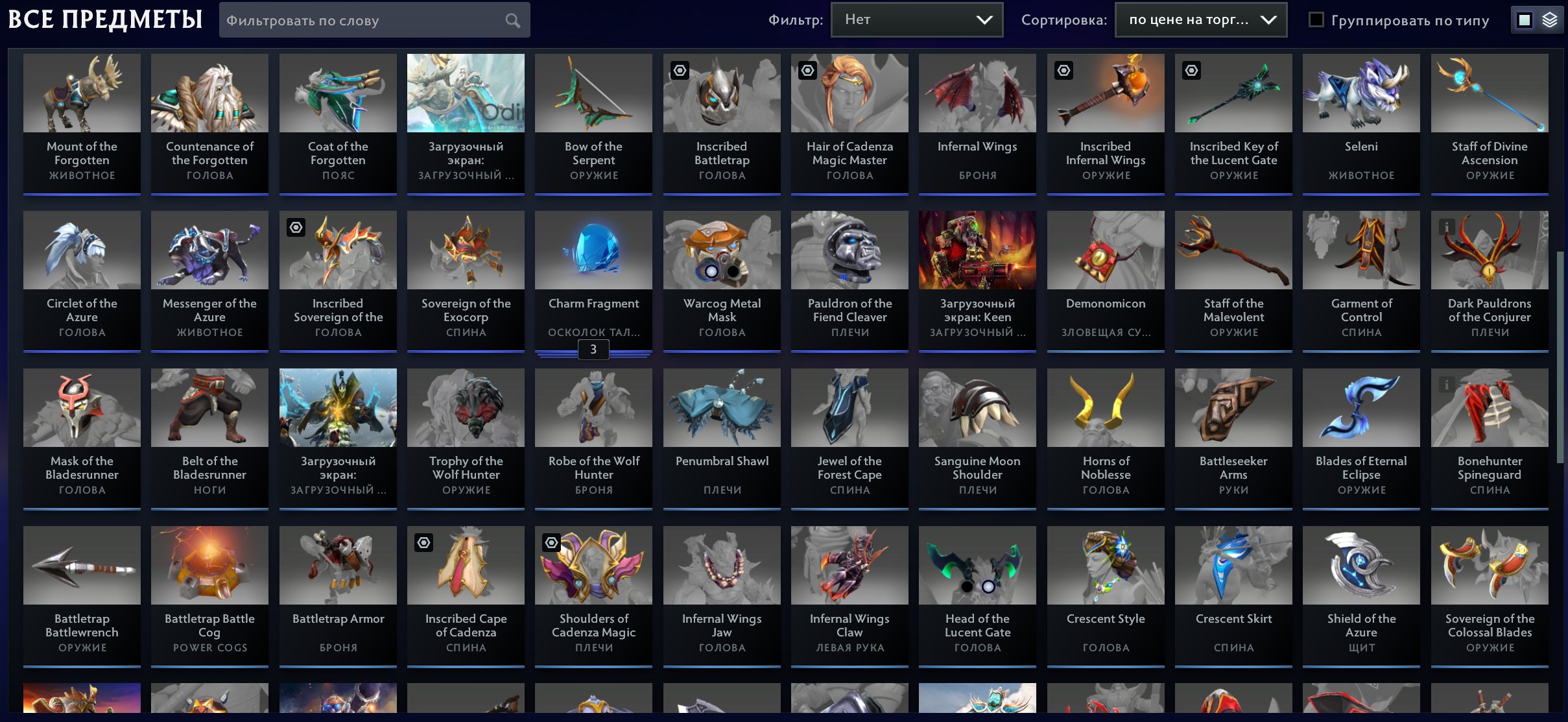
Task: Select Blades of Eternal Eclipse weapon
Action: click(1361, 439)
